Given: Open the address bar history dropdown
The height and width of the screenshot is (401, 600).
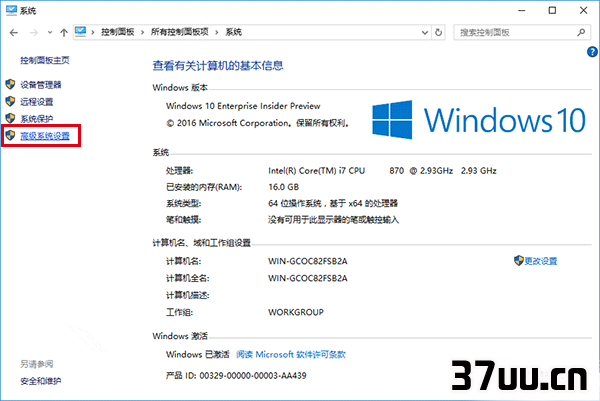Looking at the screenshot, I should point(425,33).
